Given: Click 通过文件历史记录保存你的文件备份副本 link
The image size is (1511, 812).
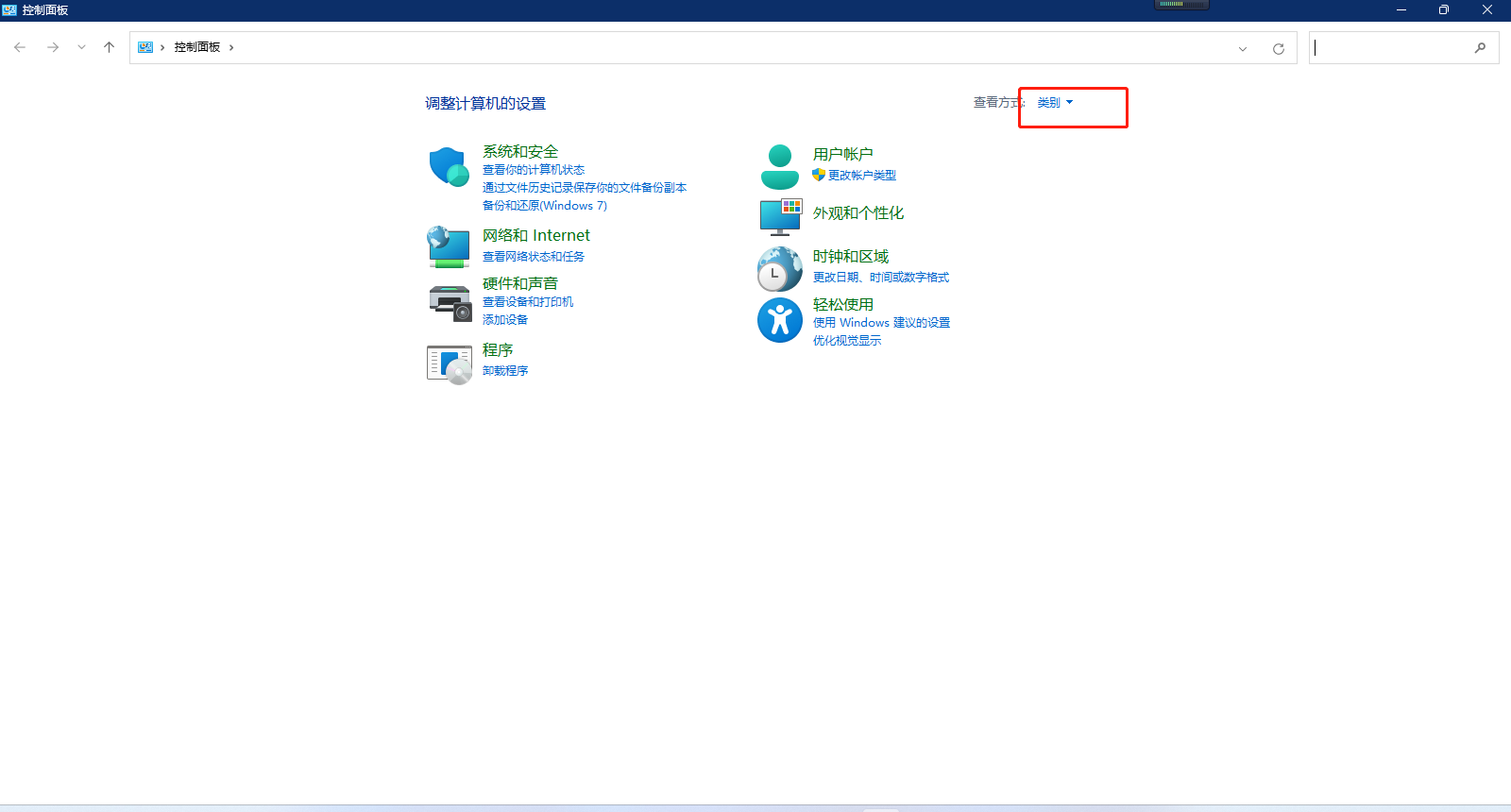Looking at the screenshot, I should (x=585, y=188).
